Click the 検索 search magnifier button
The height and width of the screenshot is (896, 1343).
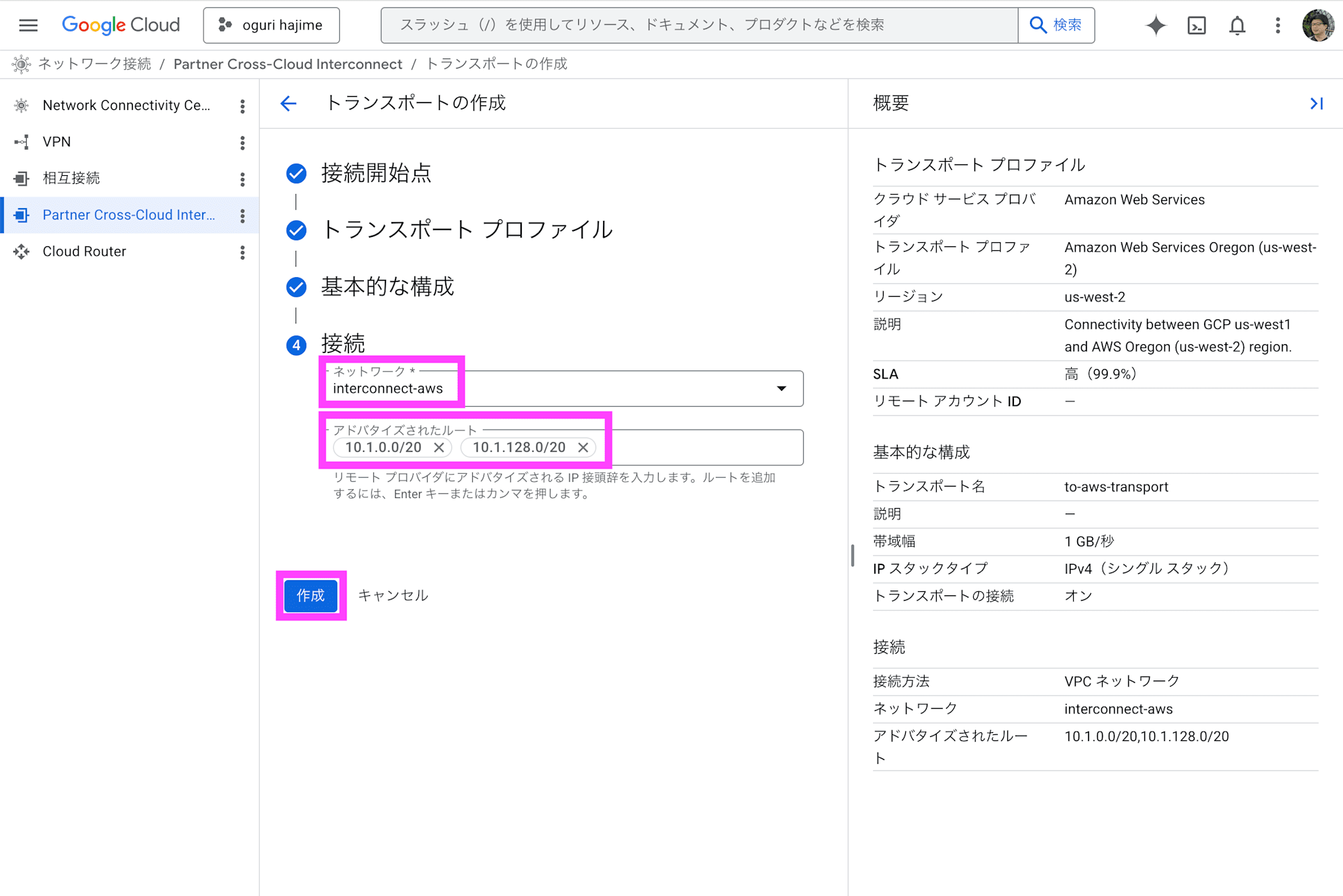1056,25
